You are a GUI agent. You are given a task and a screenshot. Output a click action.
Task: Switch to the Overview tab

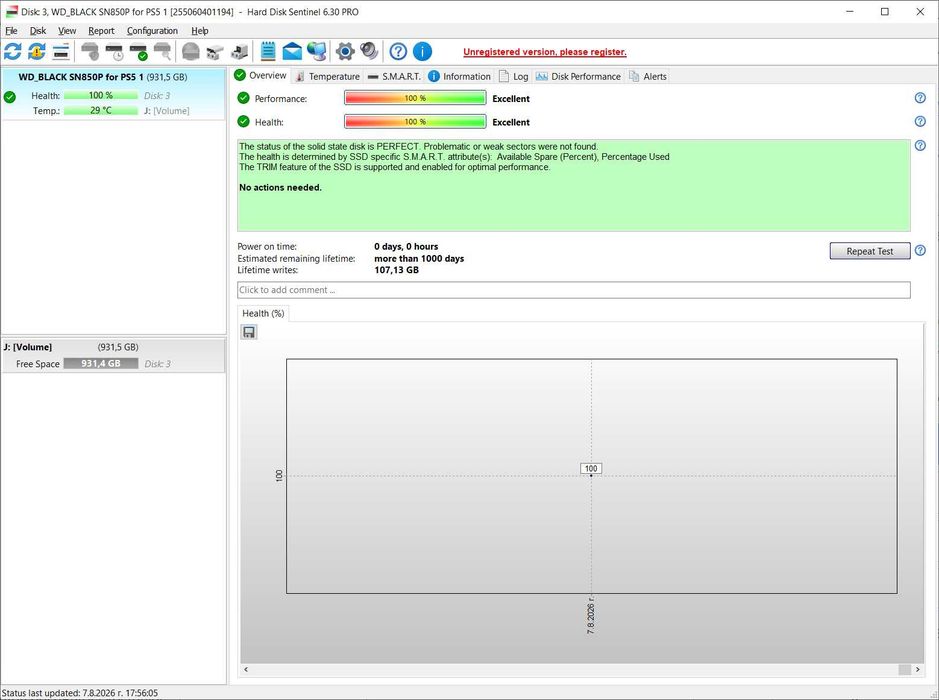(261, 75)
